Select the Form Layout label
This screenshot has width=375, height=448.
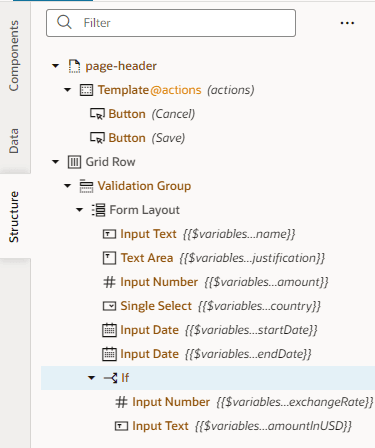click(145, 210)
